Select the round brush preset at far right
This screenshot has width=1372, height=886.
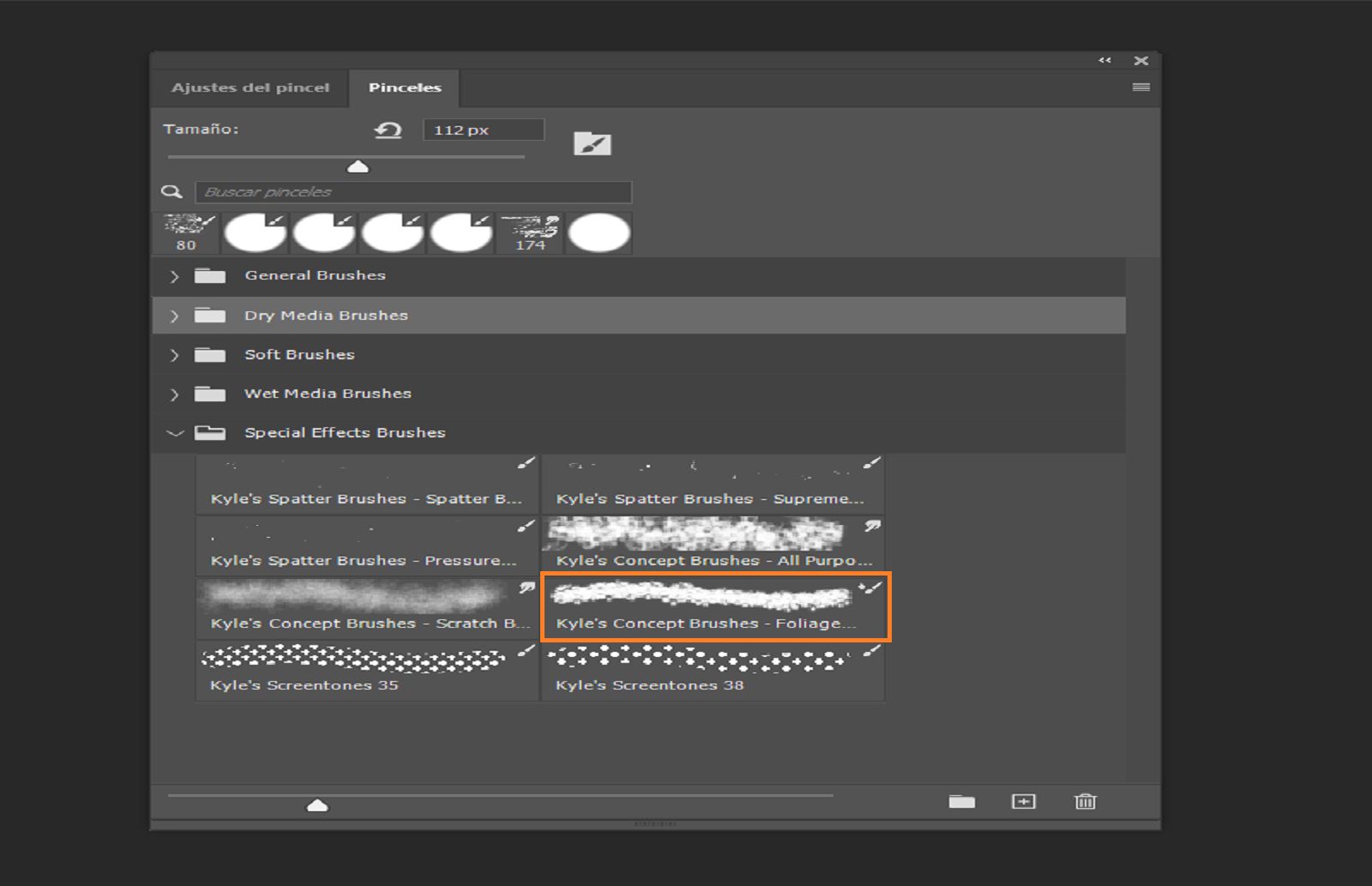point(599,232)
